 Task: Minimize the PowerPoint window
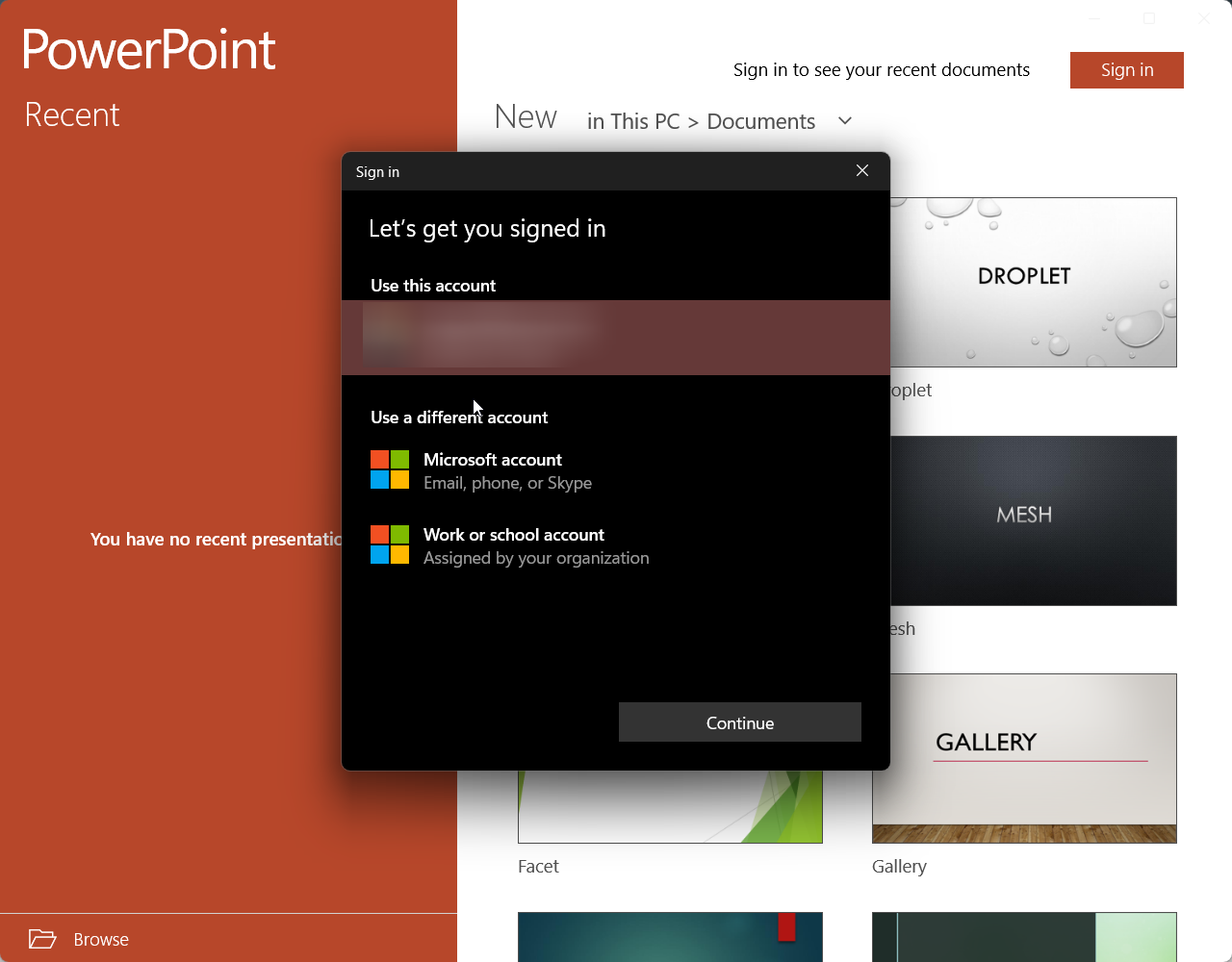pos(1094,18)
